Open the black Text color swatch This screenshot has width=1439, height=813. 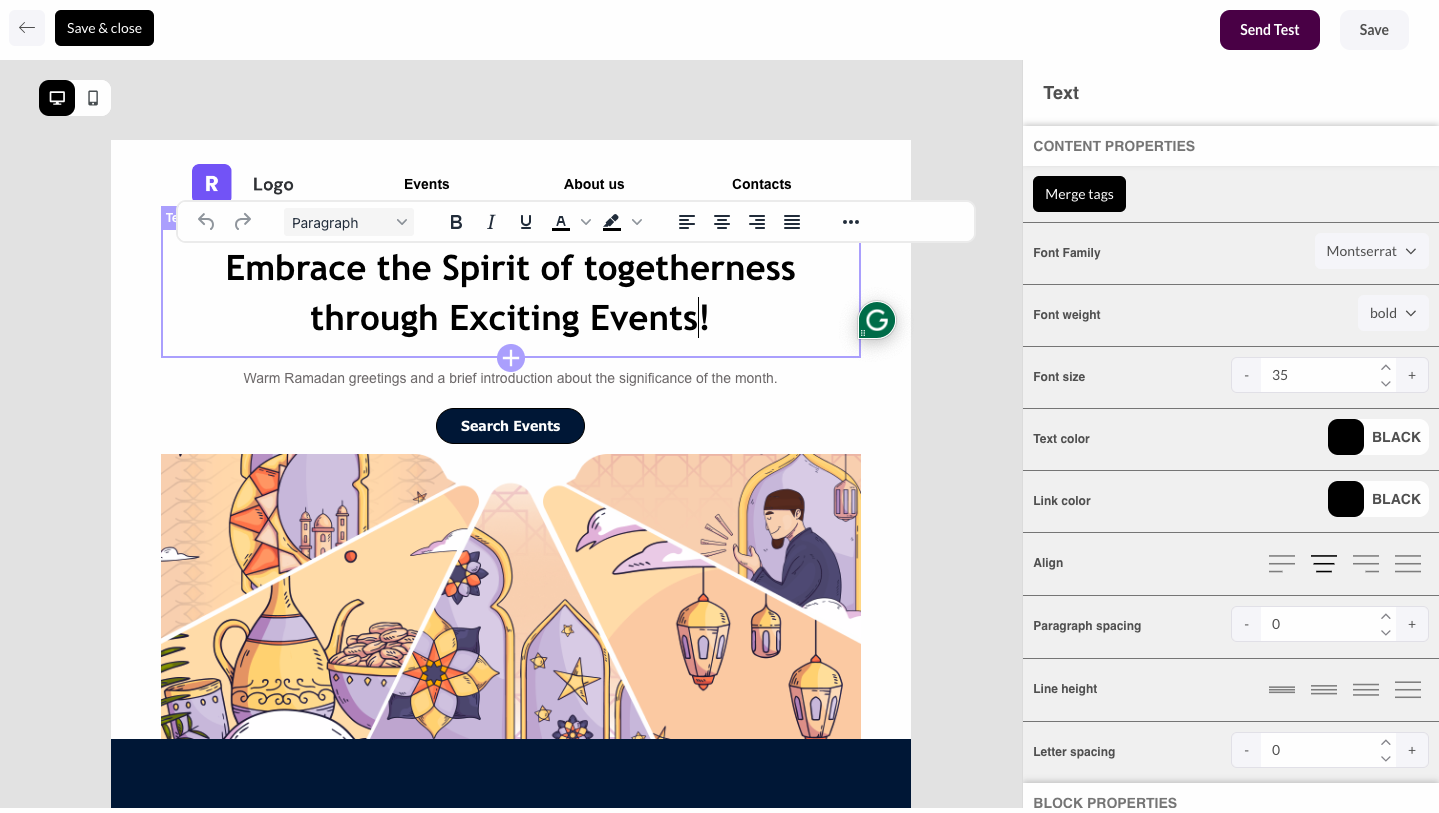1345,437
